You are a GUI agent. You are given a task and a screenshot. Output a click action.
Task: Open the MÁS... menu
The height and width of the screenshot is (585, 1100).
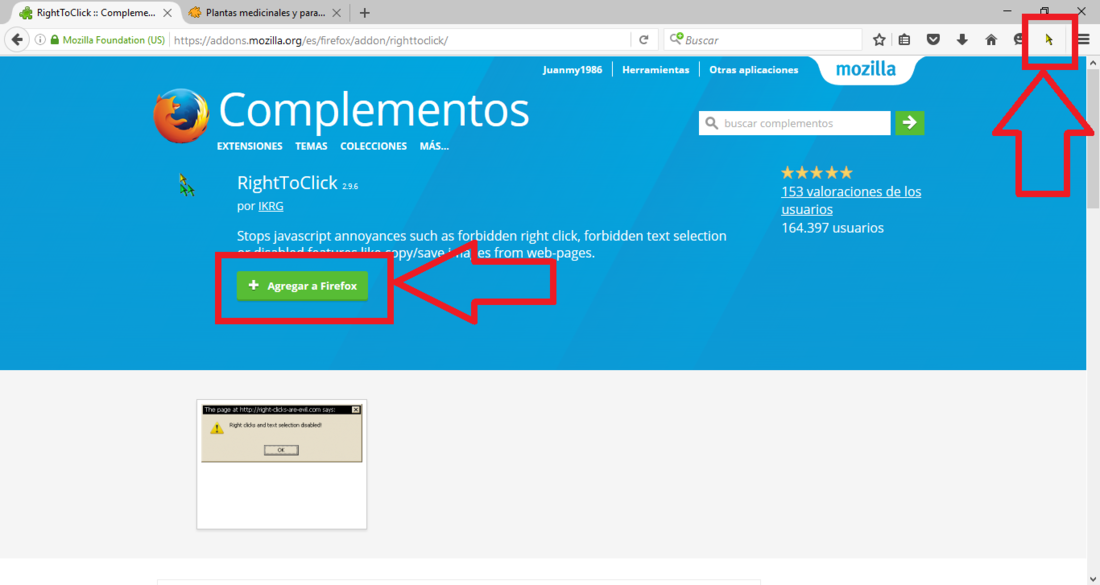[x=434, y=146]
